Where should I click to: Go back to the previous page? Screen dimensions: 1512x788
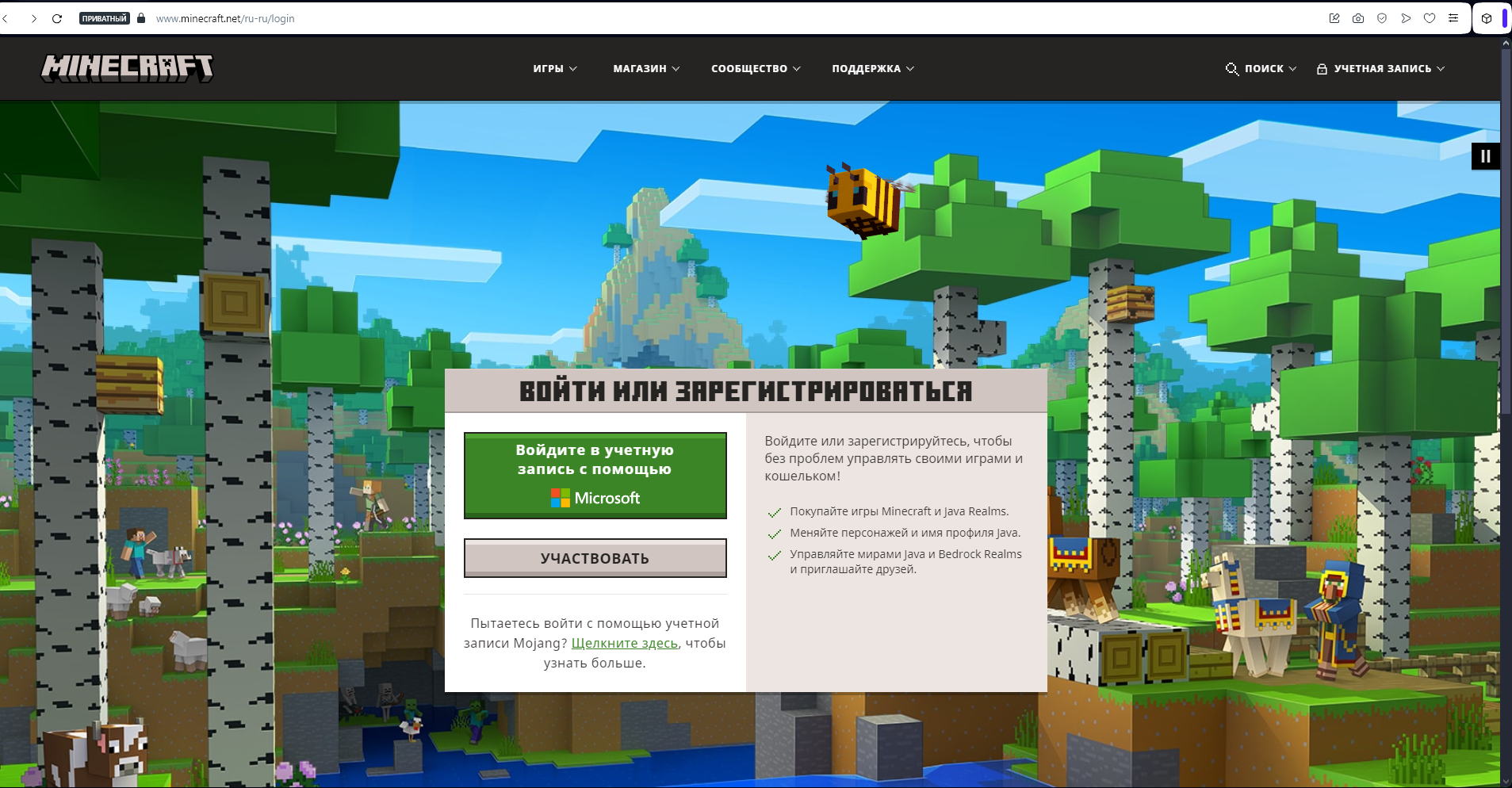click(x=6, y=18)
